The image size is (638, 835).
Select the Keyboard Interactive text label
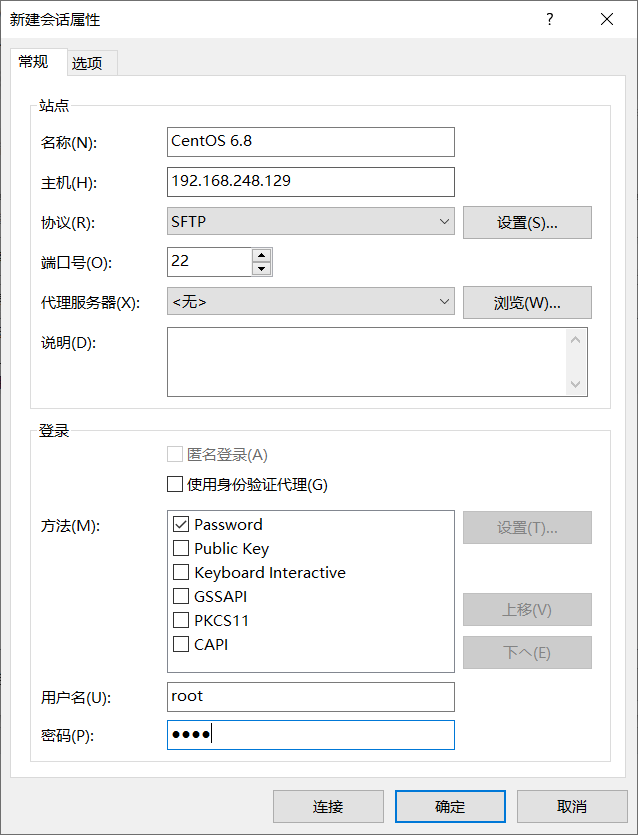tap(270, 572)
